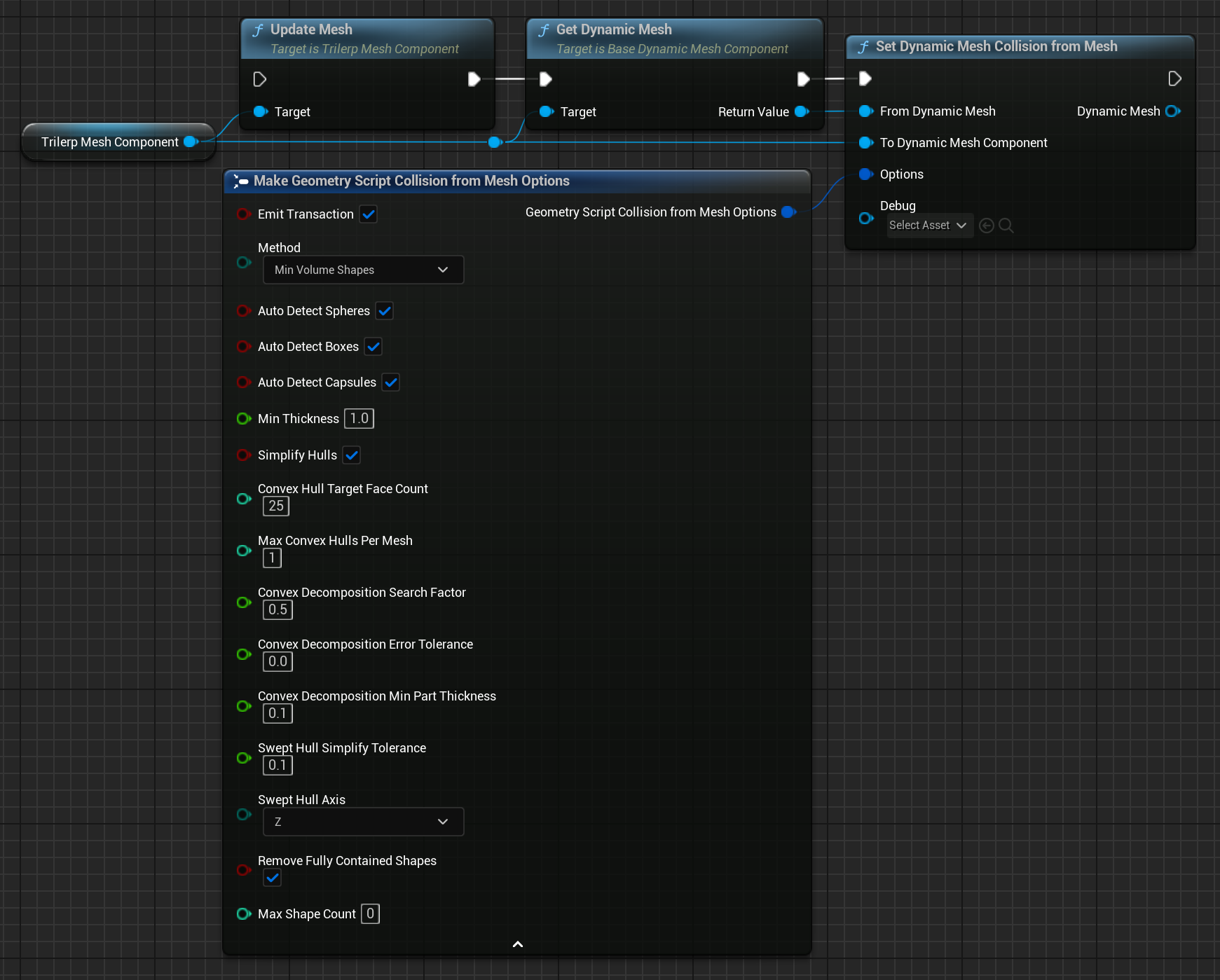Screen dimensions: 1220x980
Task: Click the wire reroute node
Action: (x=495, y=142)
